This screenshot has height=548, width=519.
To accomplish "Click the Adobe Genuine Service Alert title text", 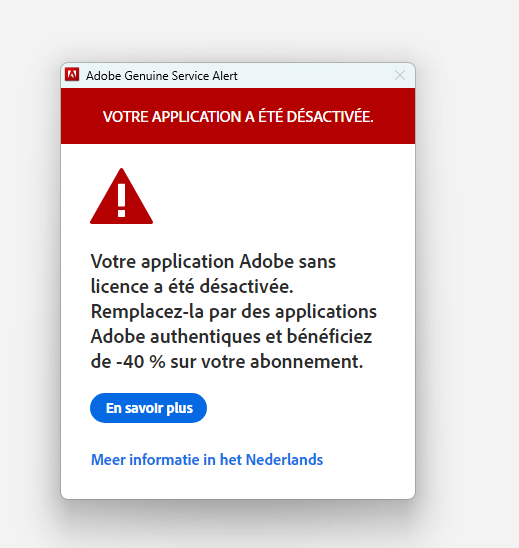I will pyautogui.click(x=162, y=76).
